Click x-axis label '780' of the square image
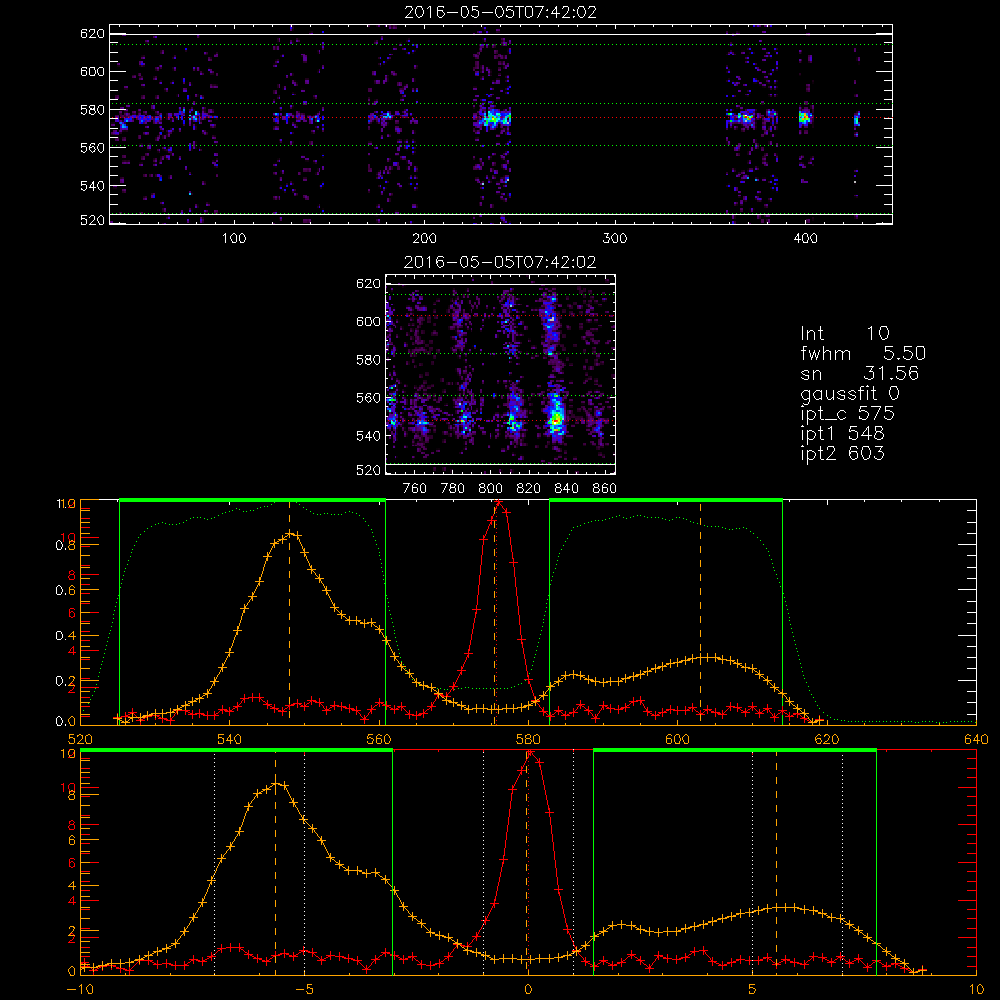 453,489
